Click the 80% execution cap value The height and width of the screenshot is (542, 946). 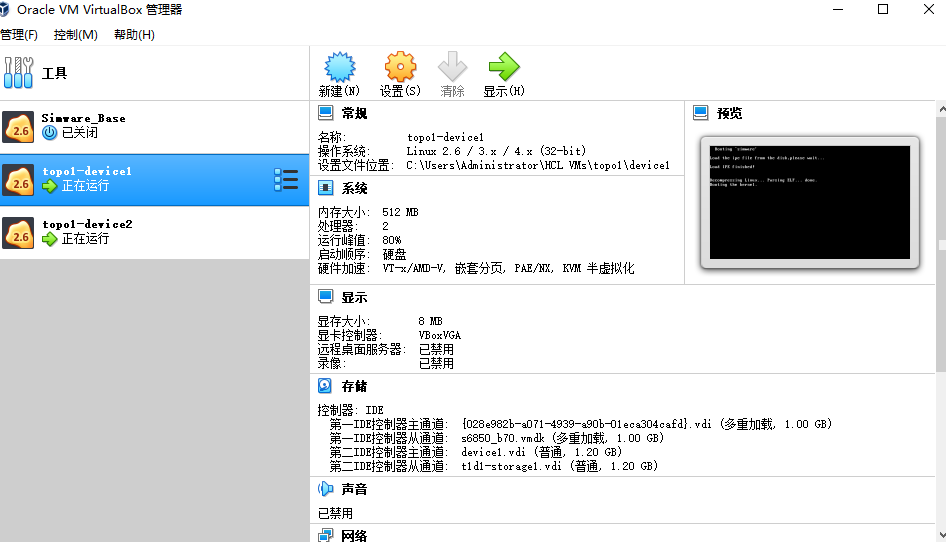pyautogui.click(x=392, y=240)
